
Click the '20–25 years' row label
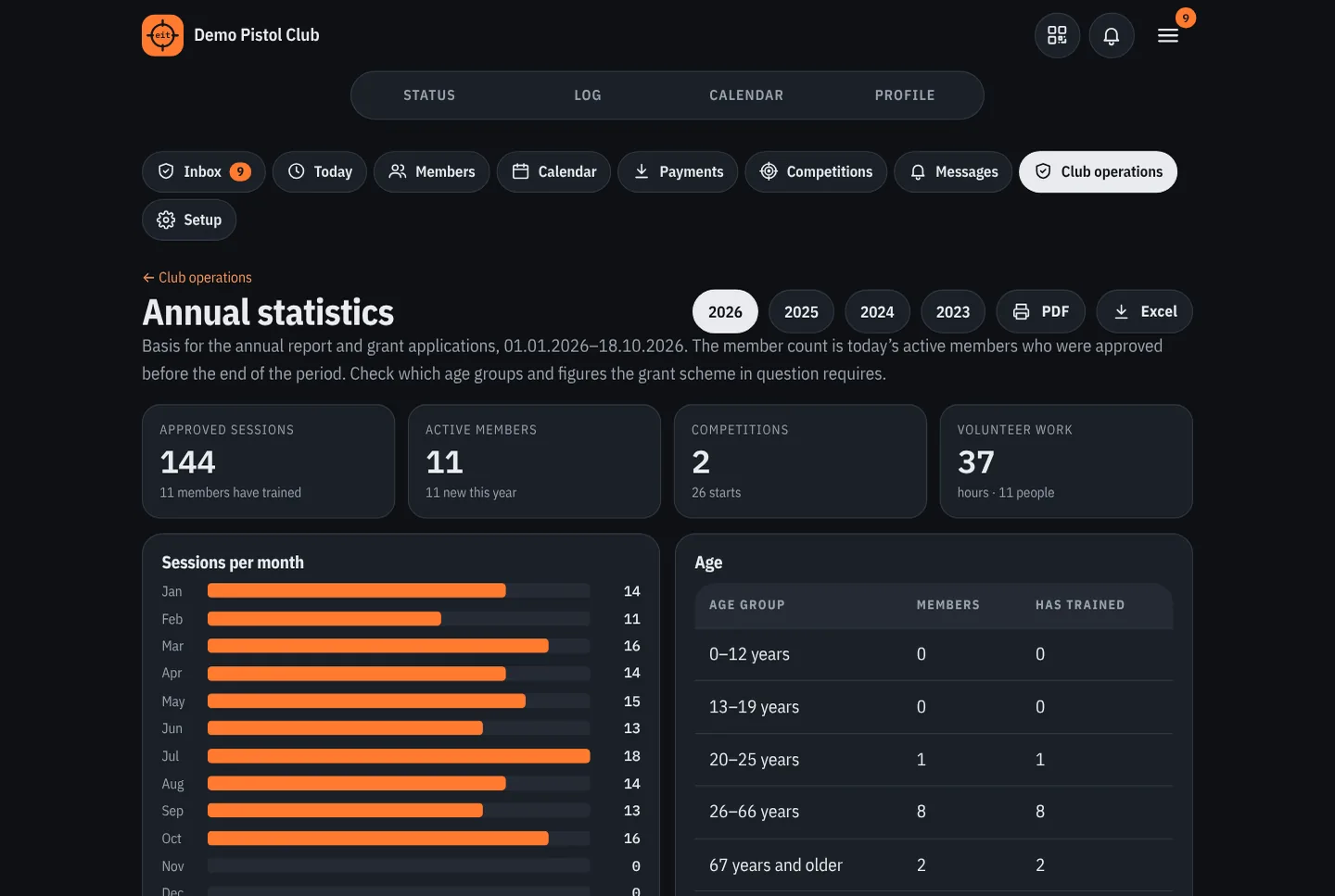click(x=754, y=760)
